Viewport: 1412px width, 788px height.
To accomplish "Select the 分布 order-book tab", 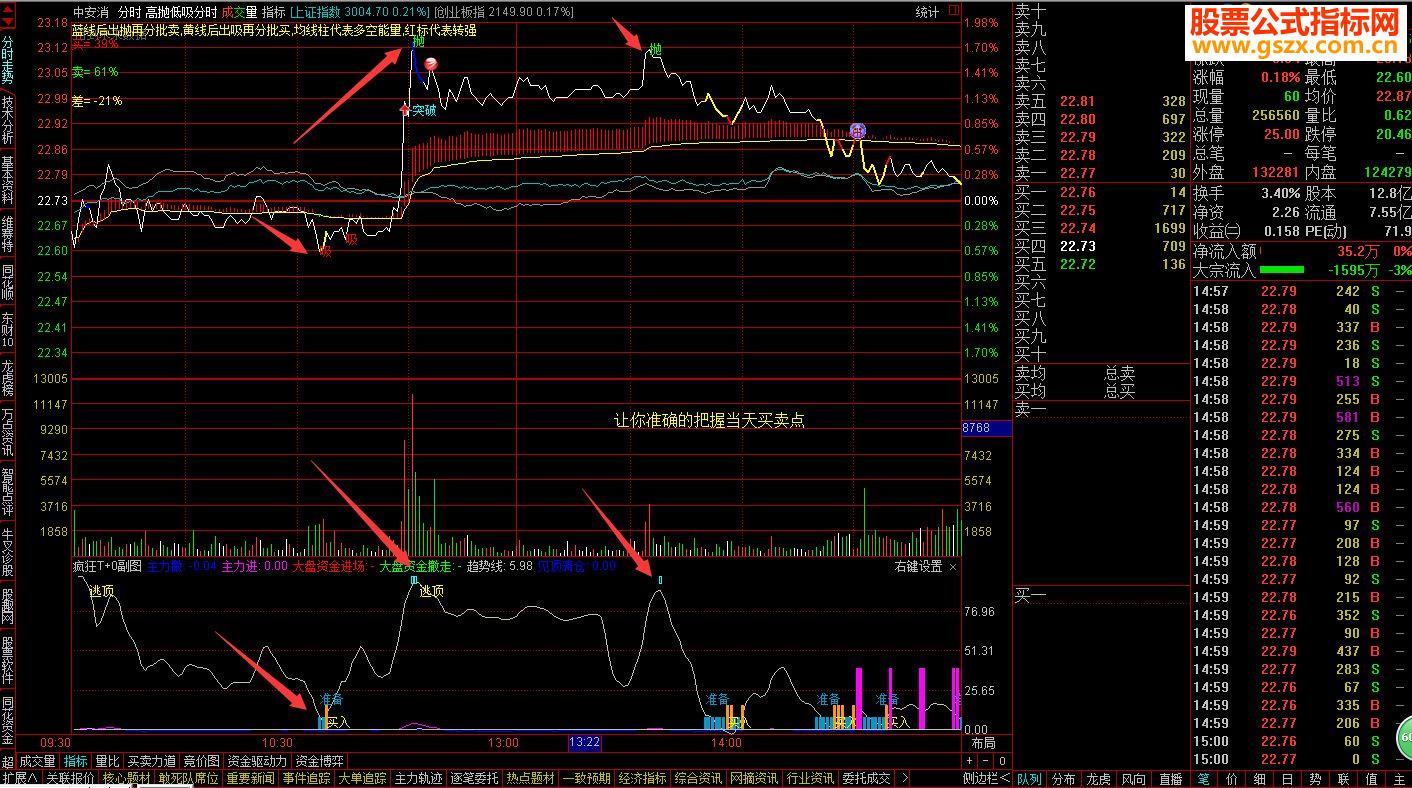I will coord(1065,779).
